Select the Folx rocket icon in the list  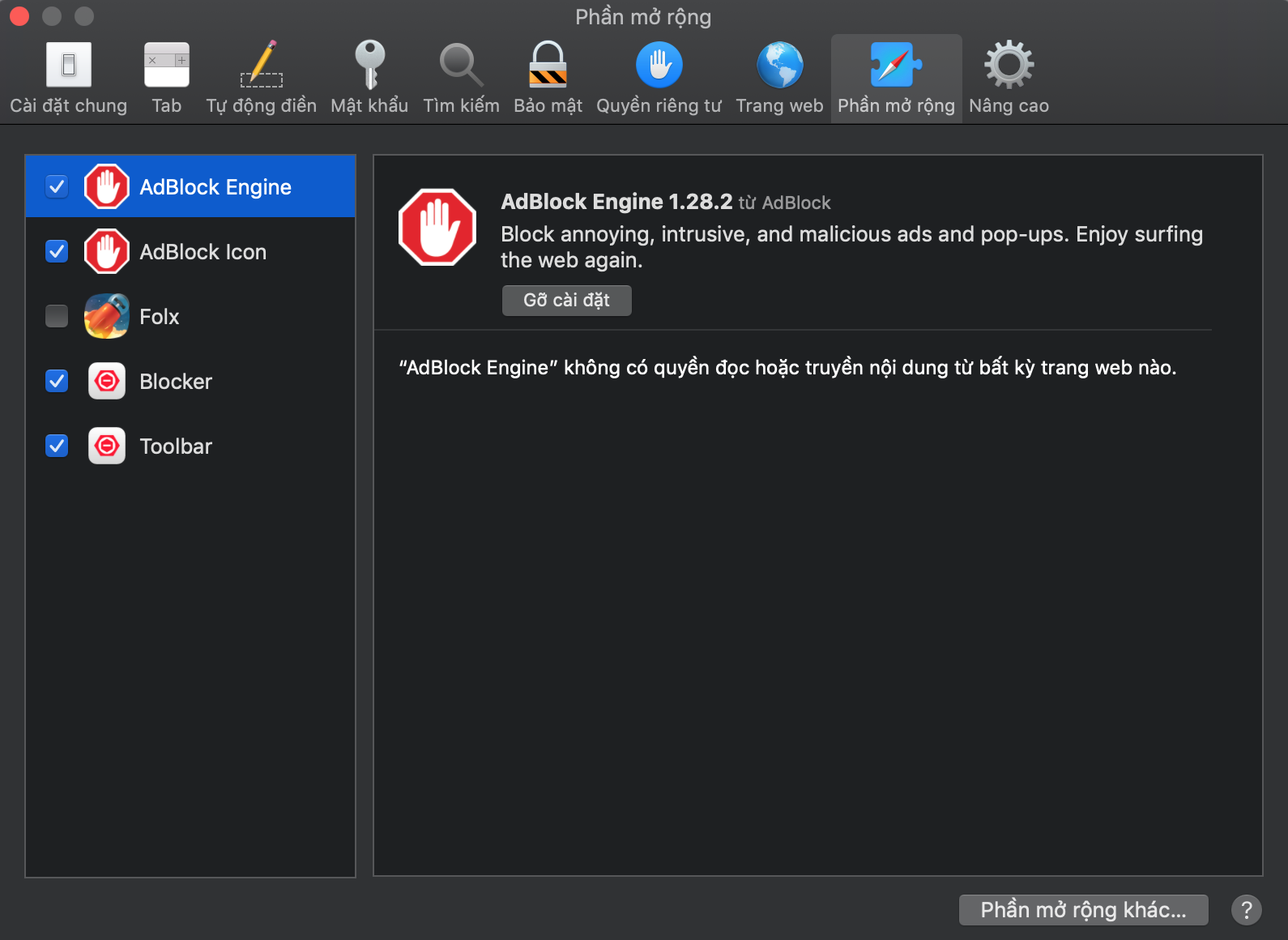click(107, 316)
